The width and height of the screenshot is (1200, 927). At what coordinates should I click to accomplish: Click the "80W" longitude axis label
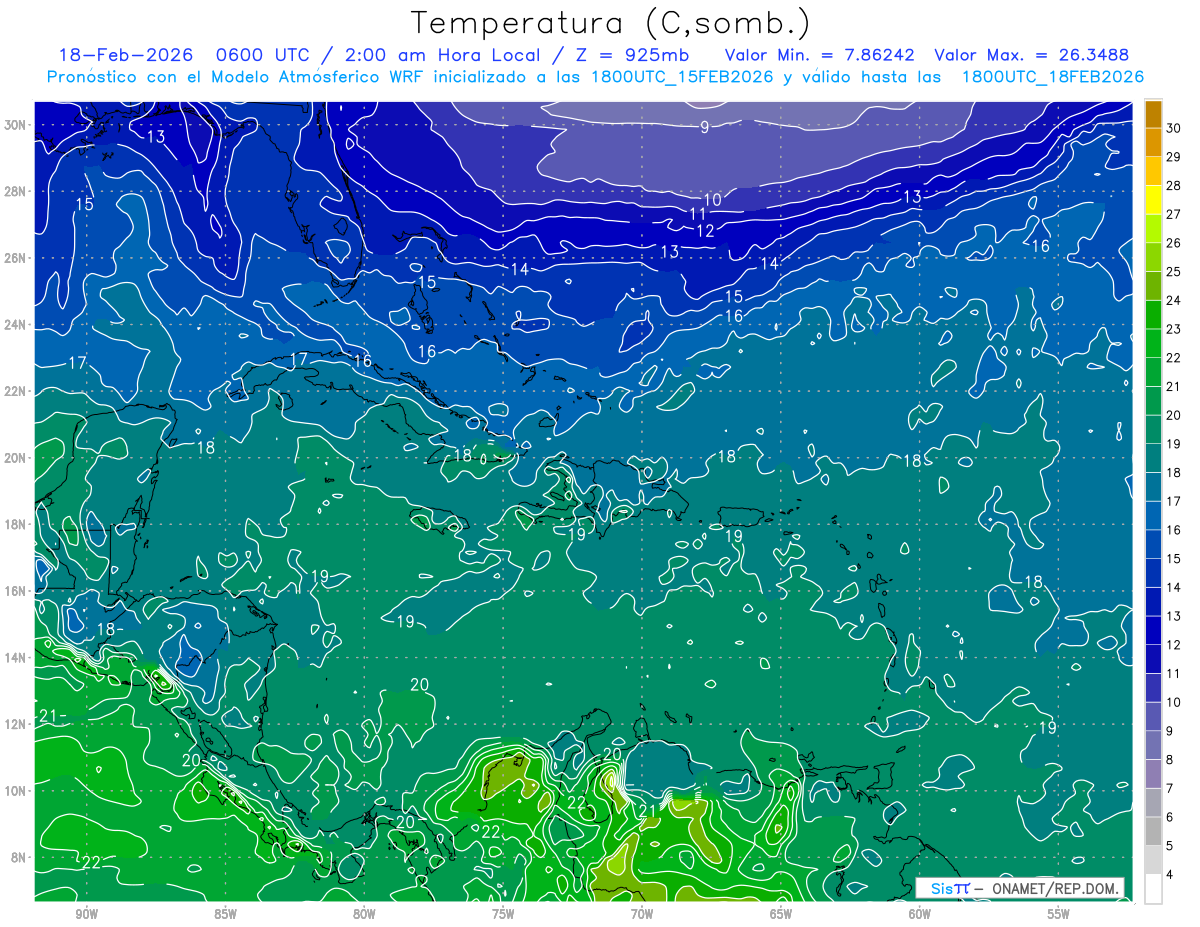[x=364, y=913]
